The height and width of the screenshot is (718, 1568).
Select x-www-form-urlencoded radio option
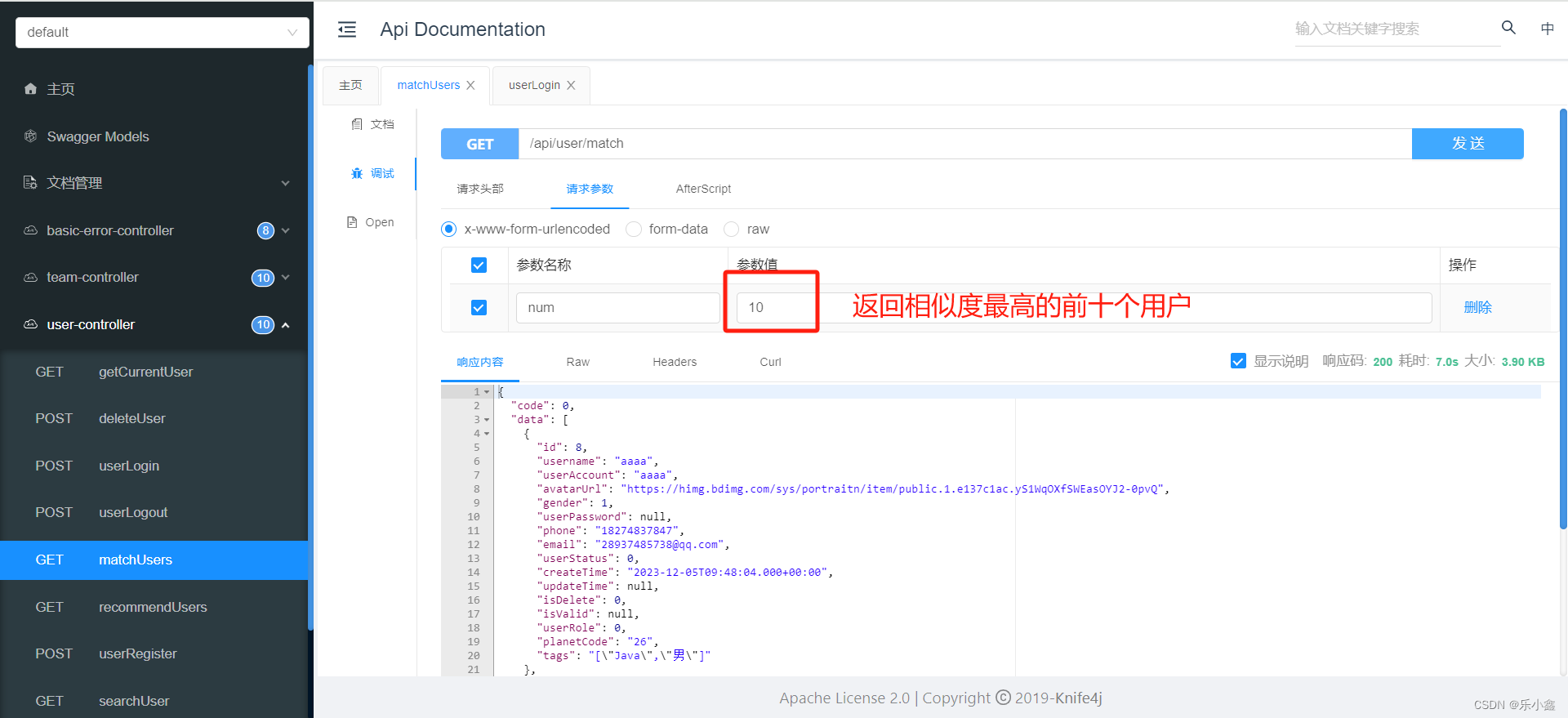[x=448, y=230]
